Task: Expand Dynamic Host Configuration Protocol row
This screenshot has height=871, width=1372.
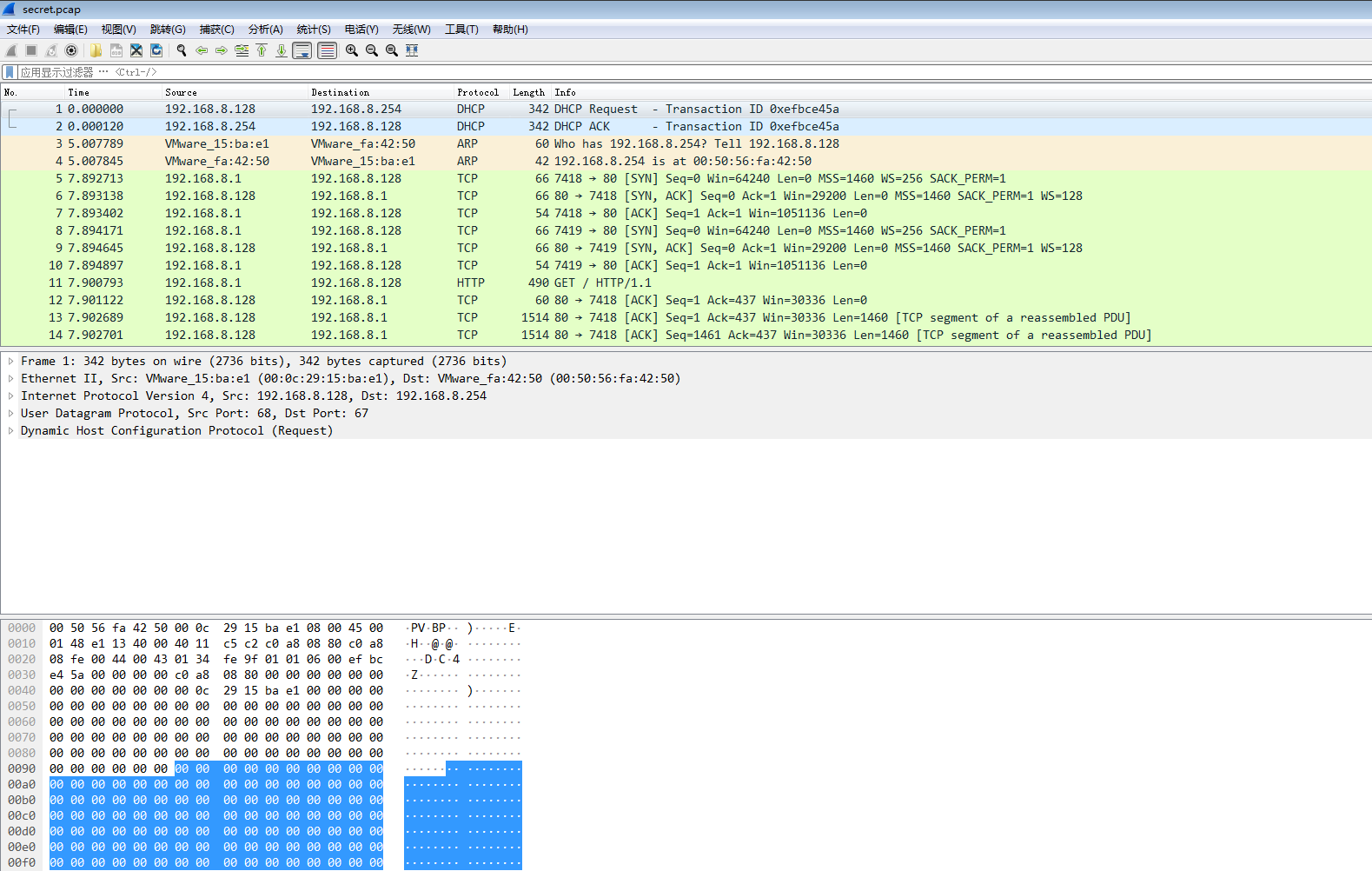Action: pyautogui.click(x=10, y=430)
